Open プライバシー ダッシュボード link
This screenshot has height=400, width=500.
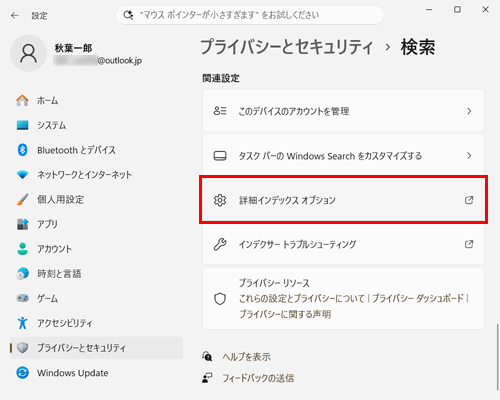[418, 298]
